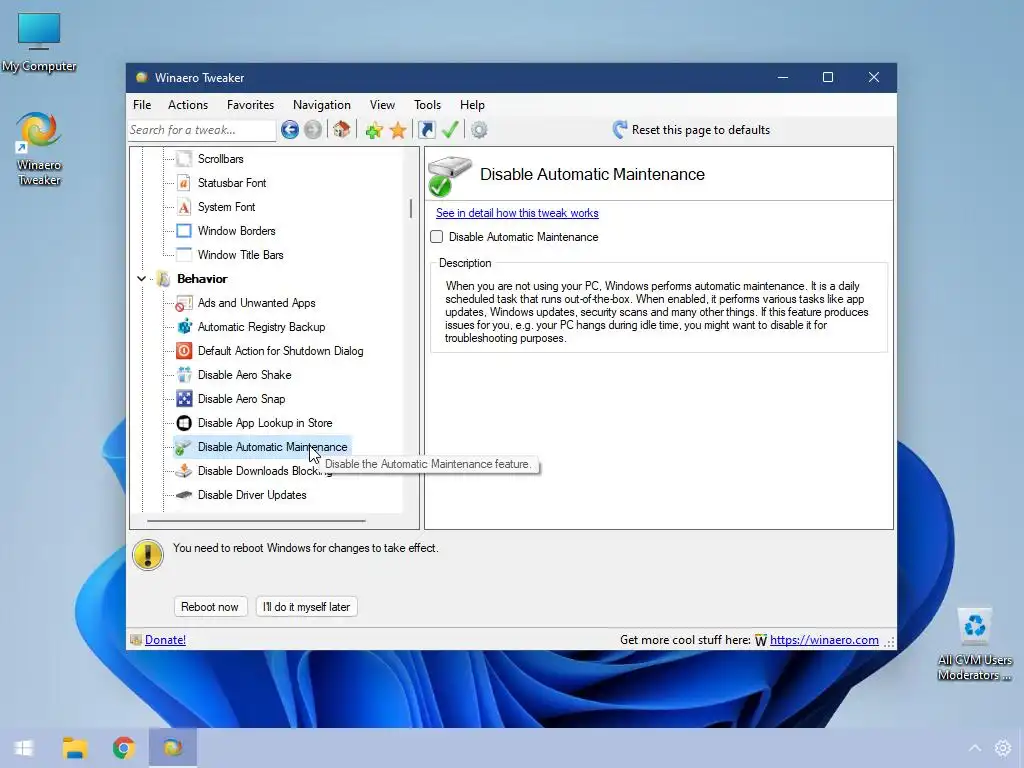1024x768 pixels.
Task: Select the Disable Aero Shake tweak
Action: coord(244,375)
